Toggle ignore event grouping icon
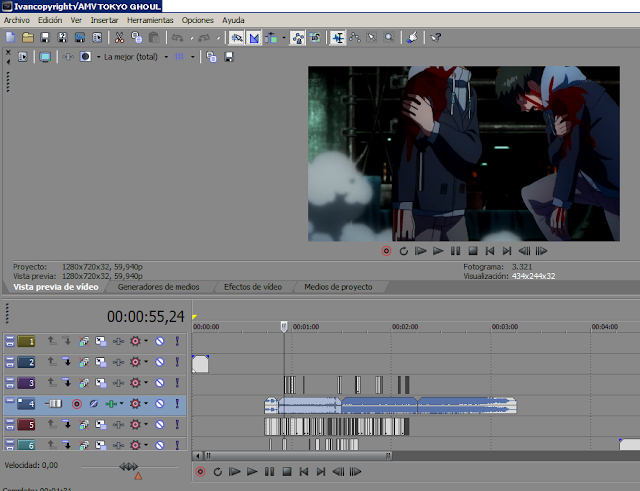 pyautogui.click(x=315, y=38)
